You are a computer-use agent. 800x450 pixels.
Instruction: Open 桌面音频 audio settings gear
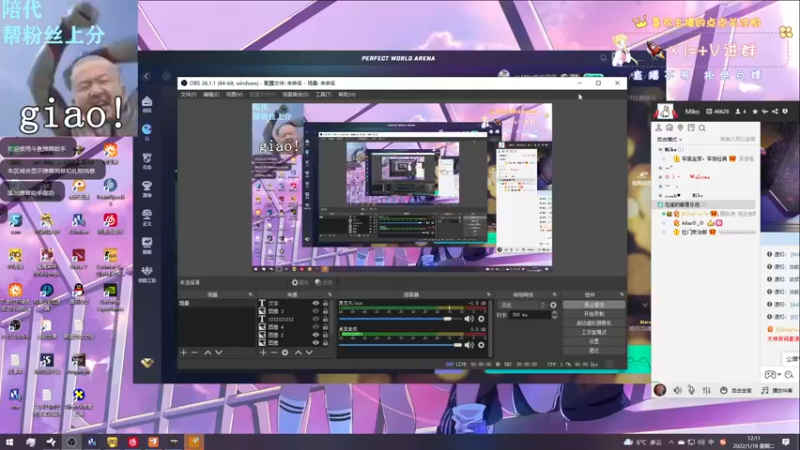[481, 345]
